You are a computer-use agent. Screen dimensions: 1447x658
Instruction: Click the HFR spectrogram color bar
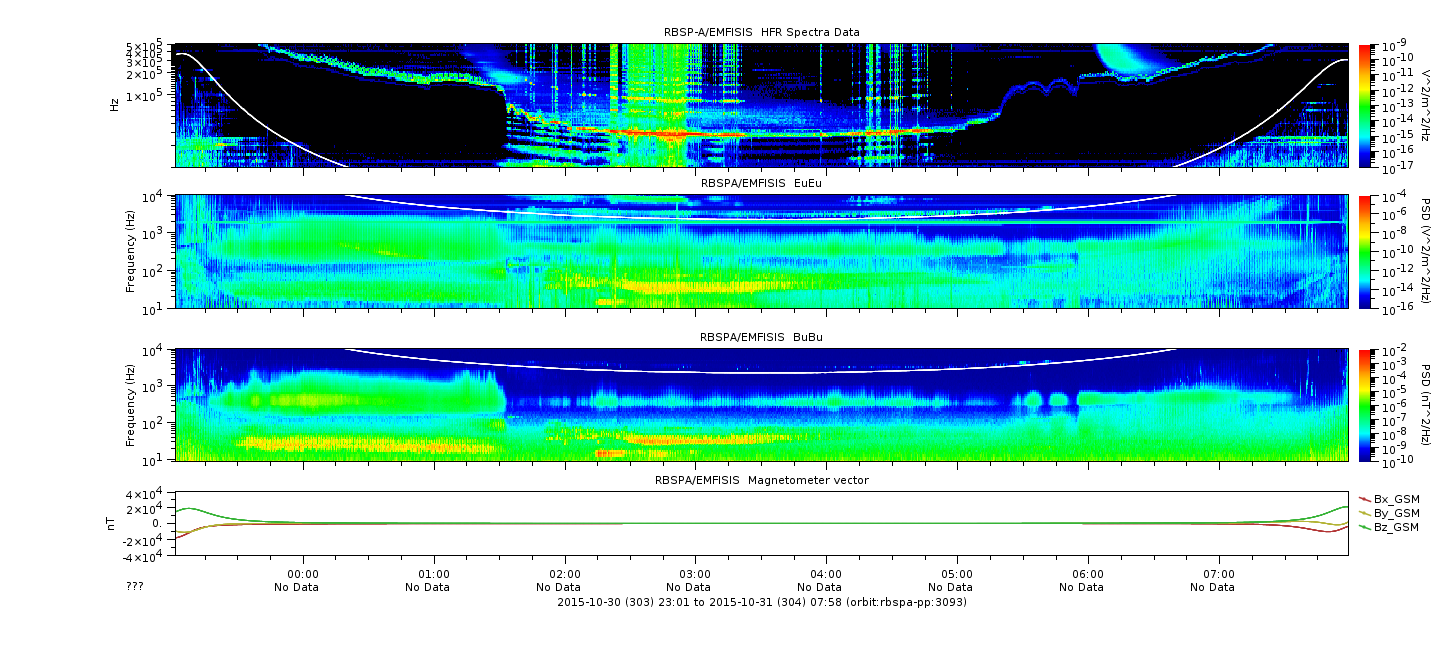(1365, 105)
